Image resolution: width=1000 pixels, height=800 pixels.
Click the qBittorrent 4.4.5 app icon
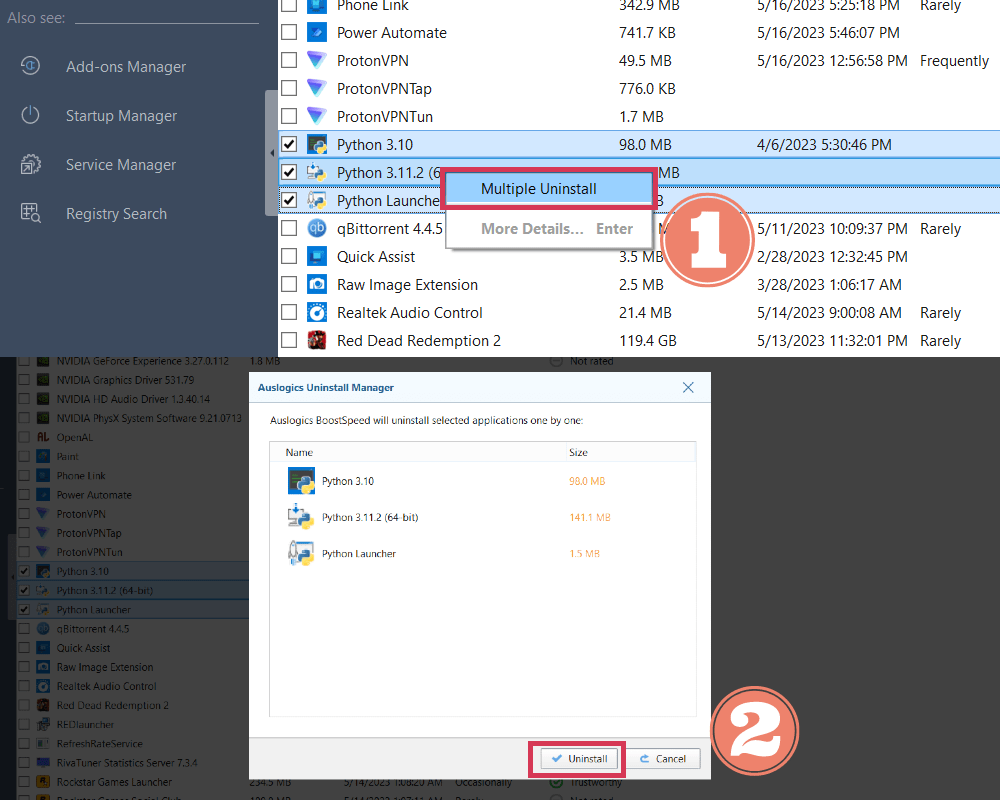(x=316, y=228)
